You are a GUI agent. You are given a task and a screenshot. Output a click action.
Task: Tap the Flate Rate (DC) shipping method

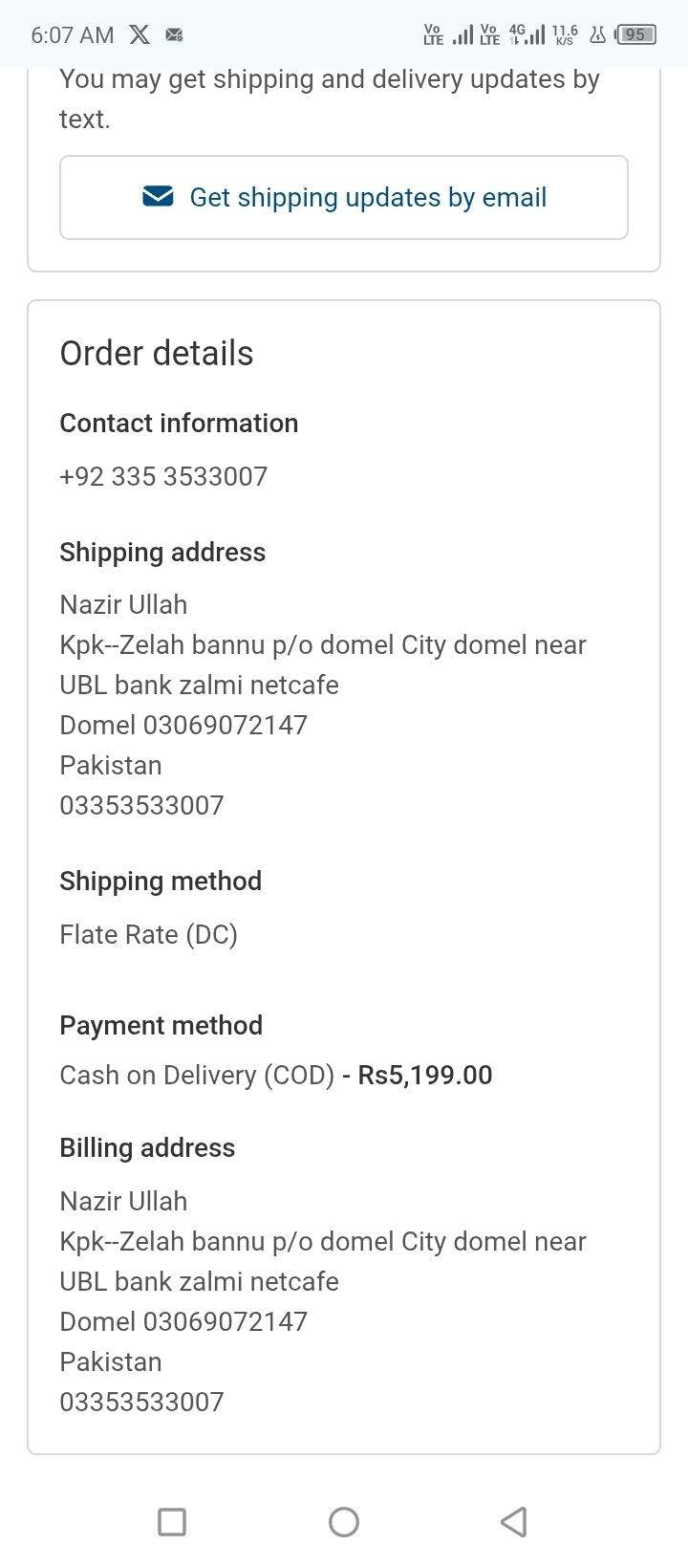pos(148,934)
